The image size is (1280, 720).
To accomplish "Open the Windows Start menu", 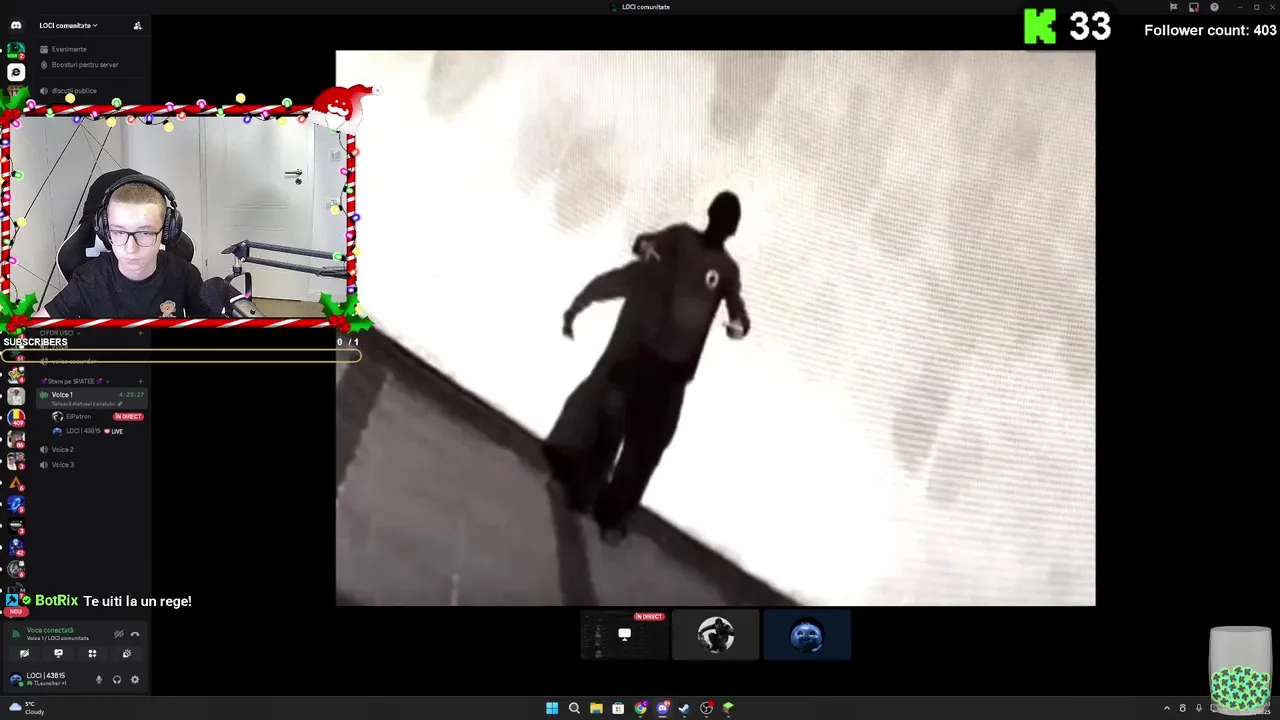I will click(552, 708).
